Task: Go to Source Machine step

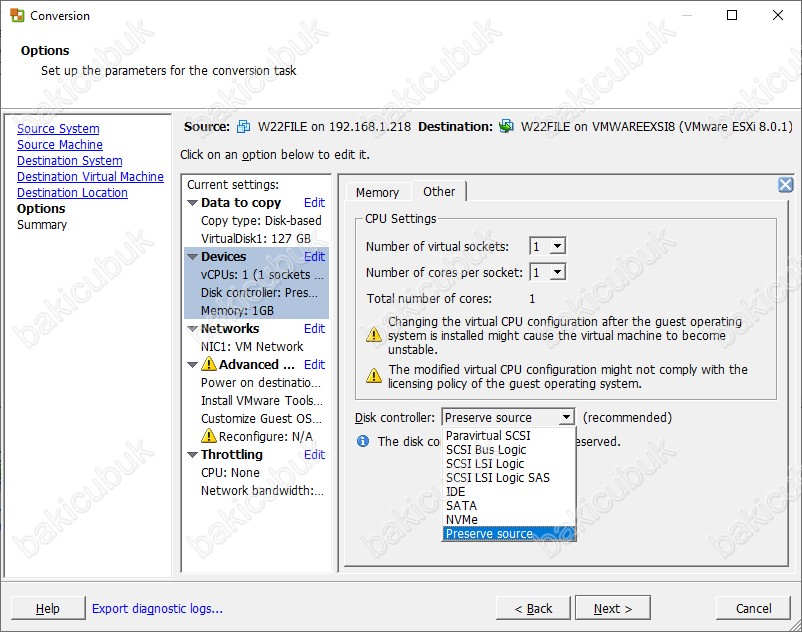Action: pos(60,145)
